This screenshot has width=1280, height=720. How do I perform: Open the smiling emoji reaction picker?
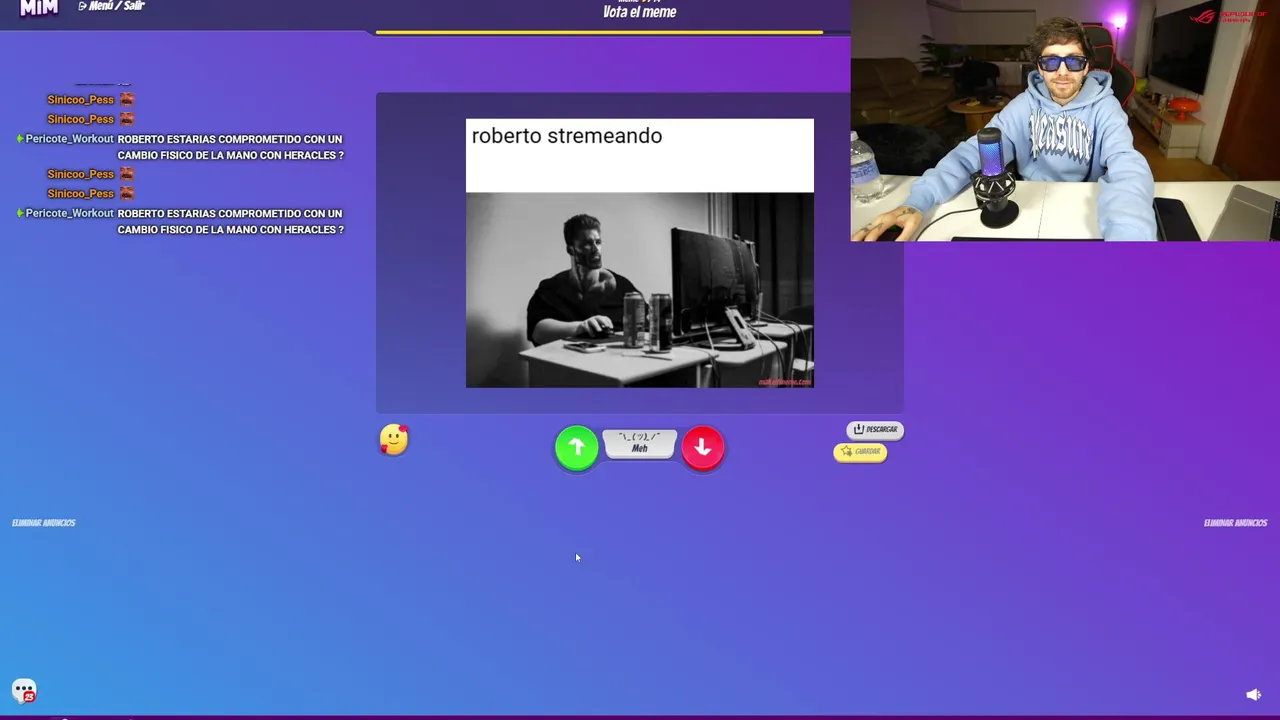394,440
